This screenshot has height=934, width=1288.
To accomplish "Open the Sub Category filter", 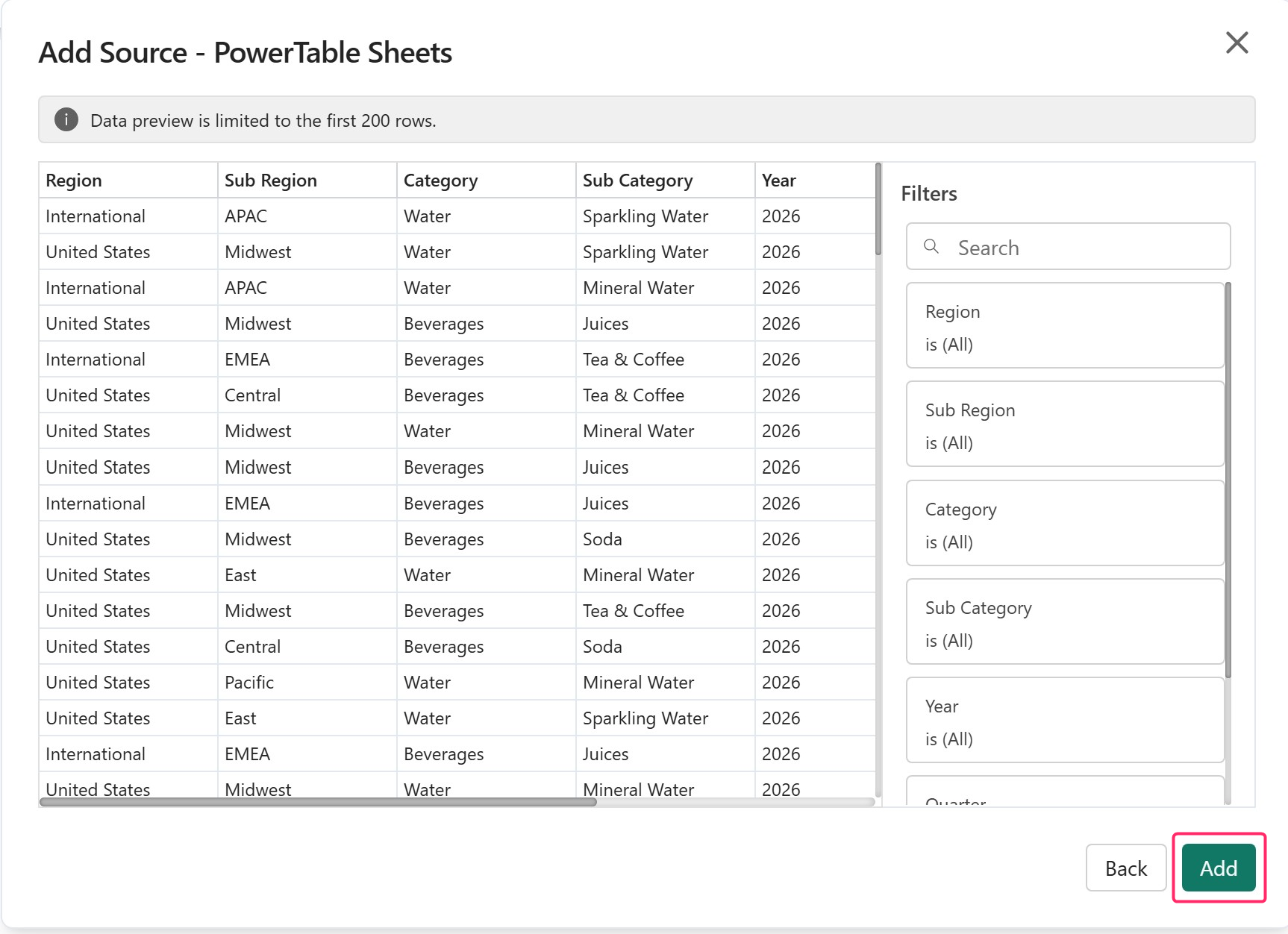I will coord(1064,622).
